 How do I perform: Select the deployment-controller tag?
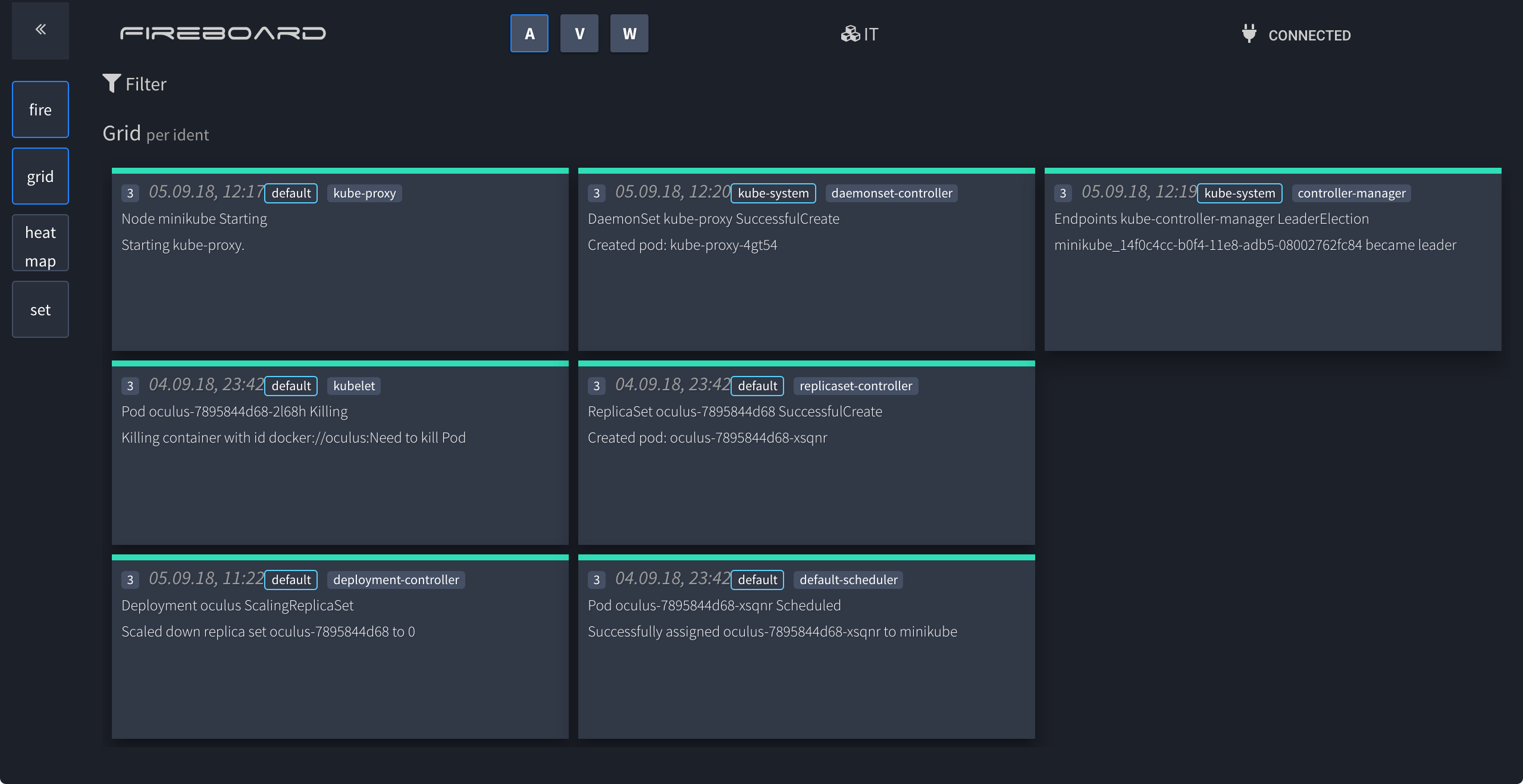tap(396, 580)
